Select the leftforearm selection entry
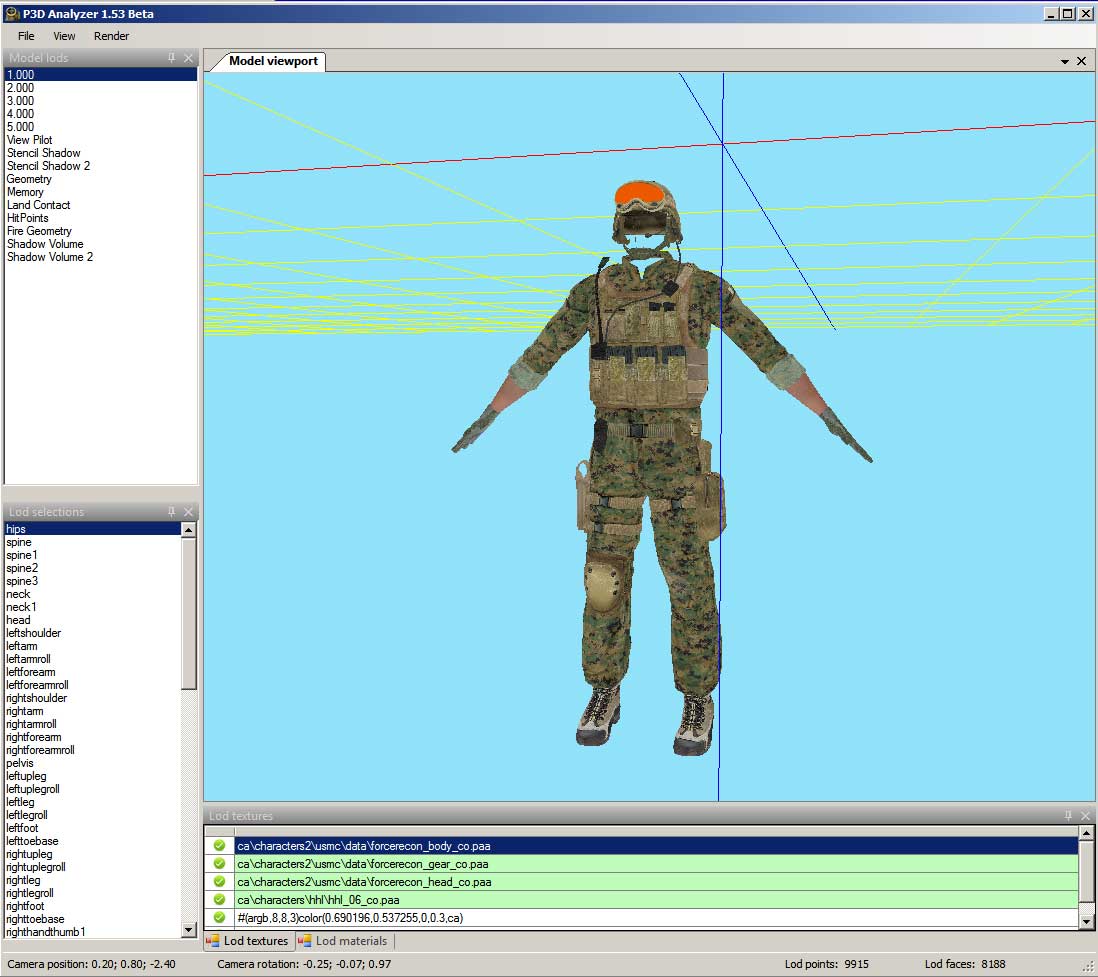The width and height of the screenshot is (1098, 977). (x=31, y=672)
